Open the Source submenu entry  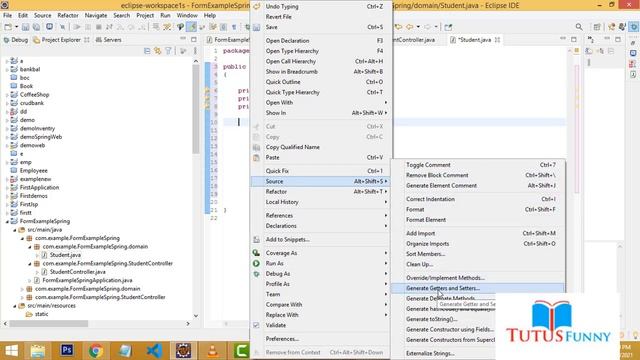(320, 181)
